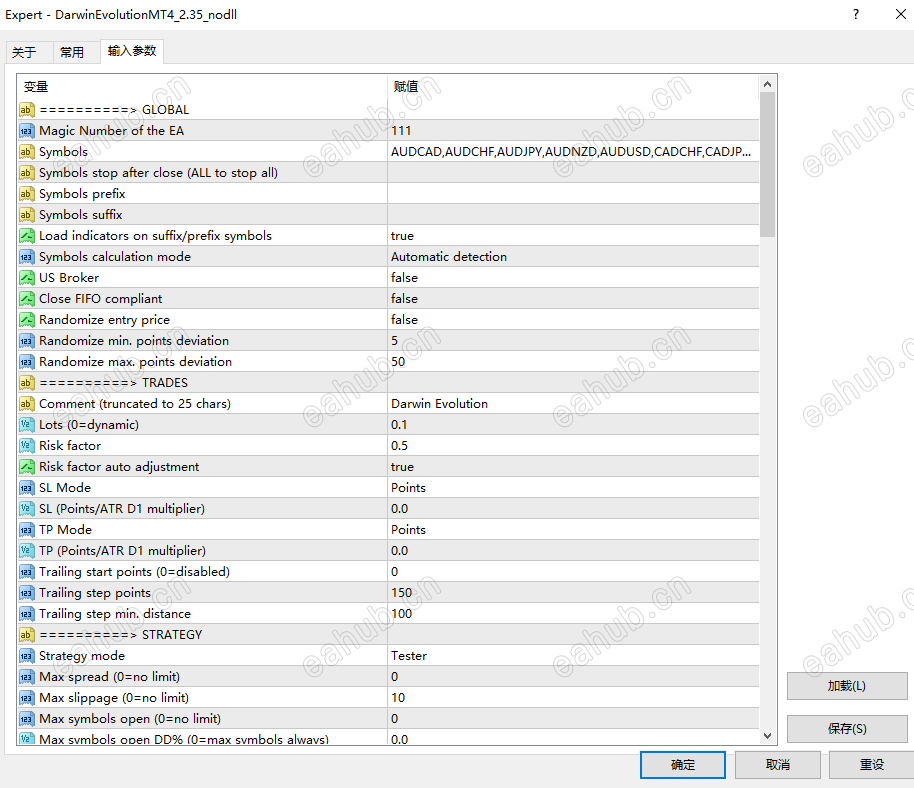The height and width of the screenshot is (788, 914).
Task: Click the 重设 reset button
Action: coord(871,765)
